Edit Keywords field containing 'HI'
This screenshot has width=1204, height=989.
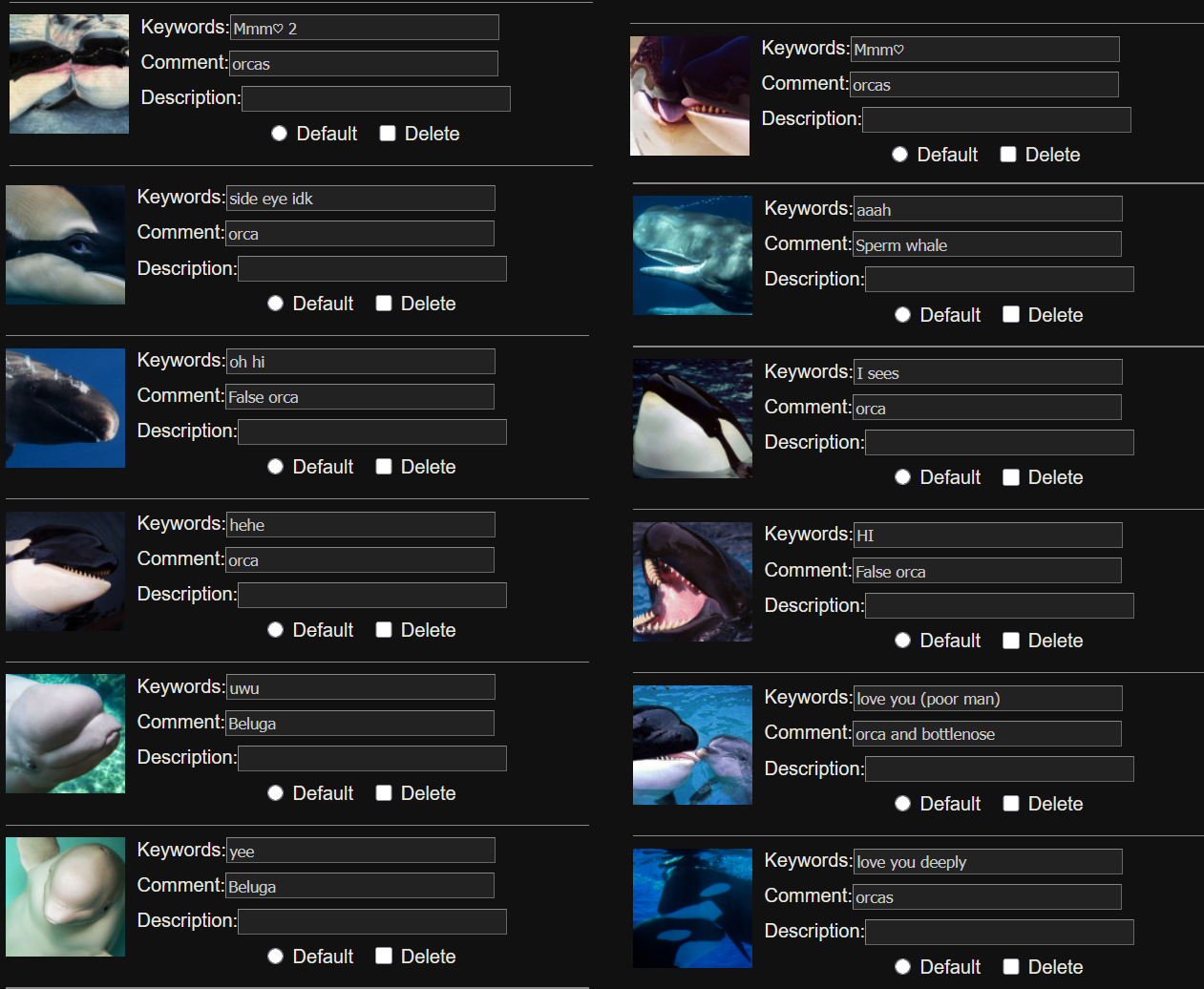coord(988,535)
